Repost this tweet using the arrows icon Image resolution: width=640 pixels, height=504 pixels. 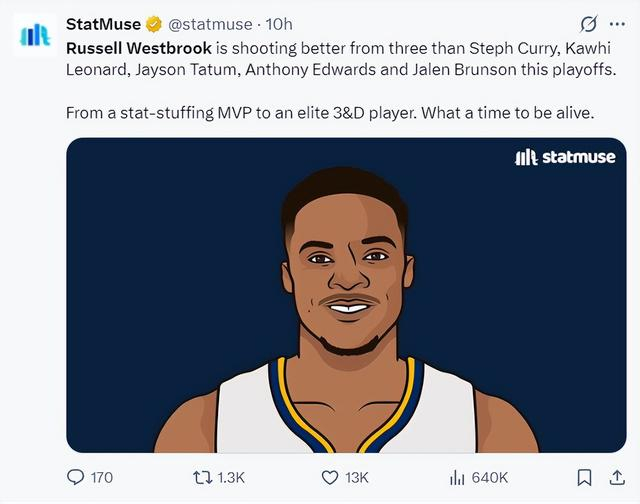[200, 478]
